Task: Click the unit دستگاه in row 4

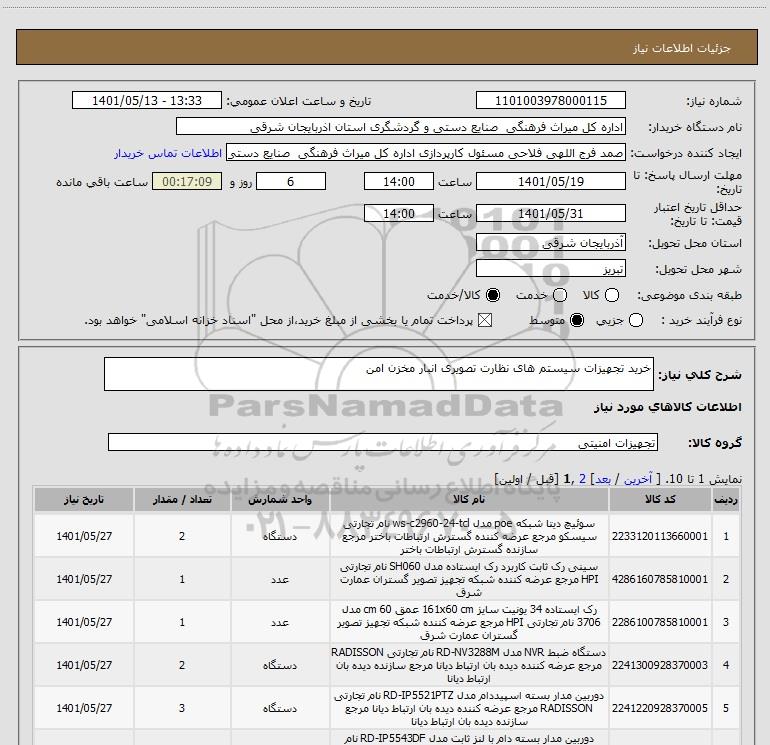Action: 280,665
